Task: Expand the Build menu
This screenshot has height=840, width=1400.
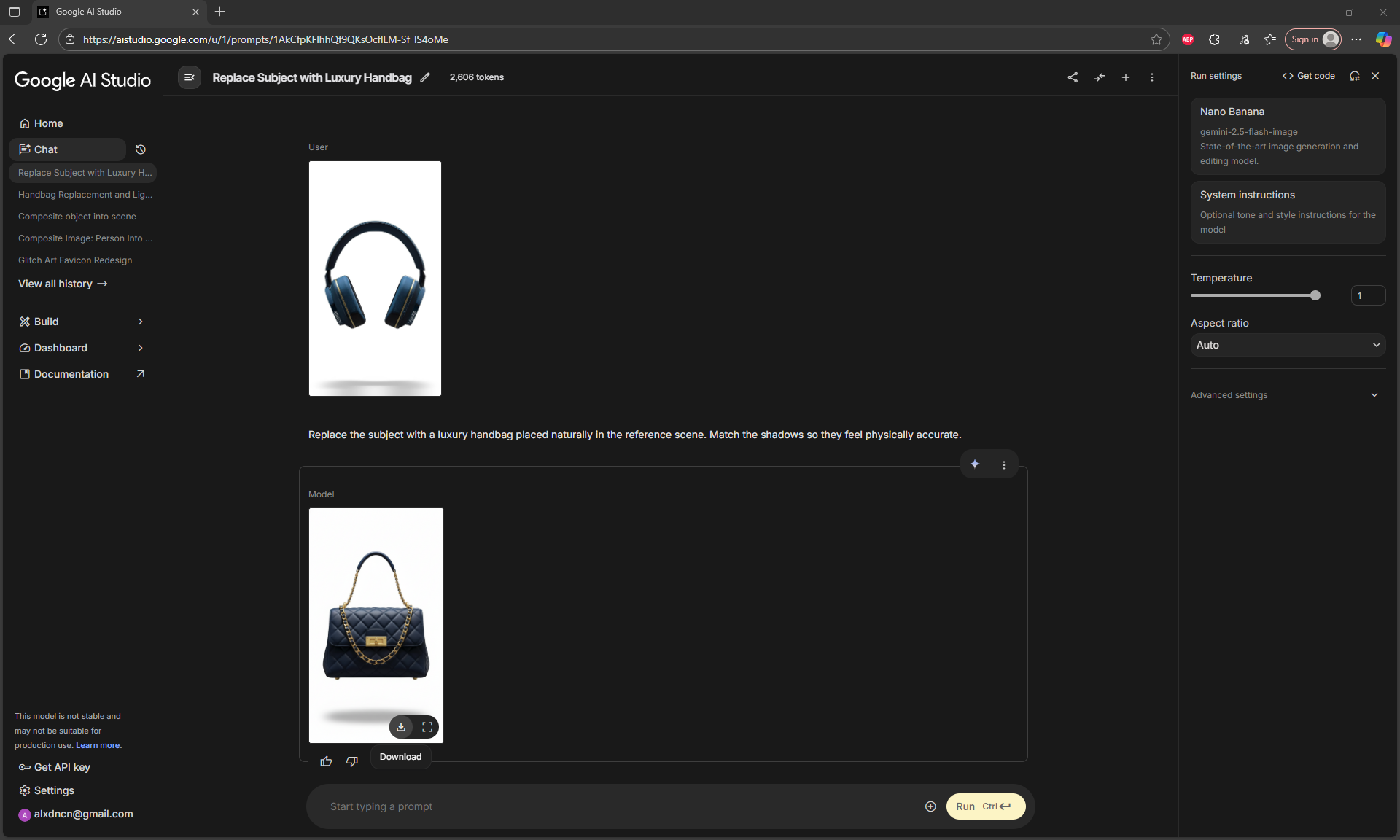Action: pos(82,322)
